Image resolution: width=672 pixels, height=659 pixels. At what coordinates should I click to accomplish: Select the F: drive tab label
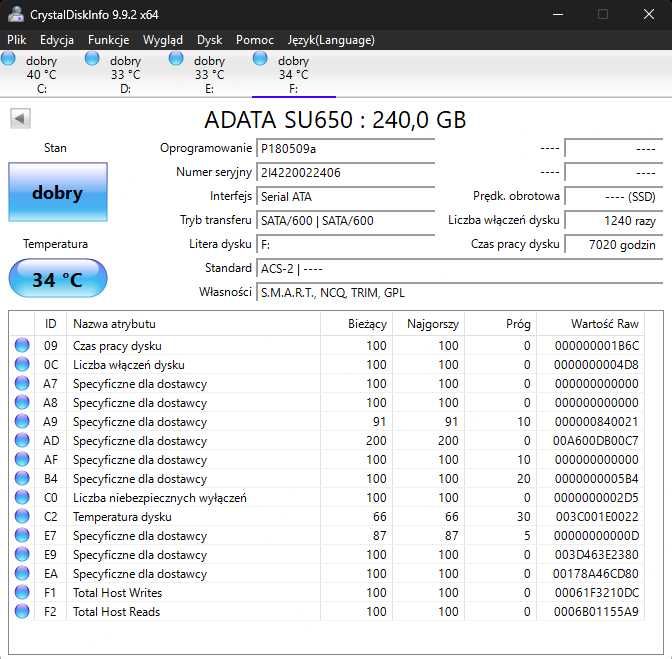click(293, 89)
